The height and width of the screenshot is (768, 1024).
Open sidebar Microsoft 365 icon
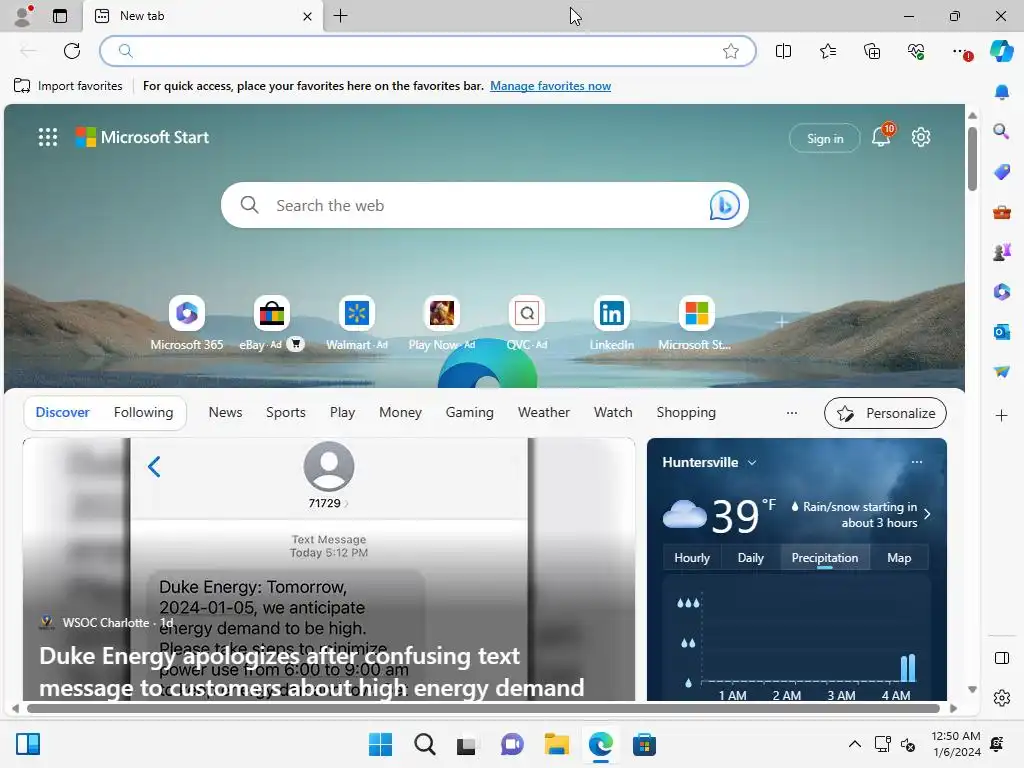click(1002, 292)
